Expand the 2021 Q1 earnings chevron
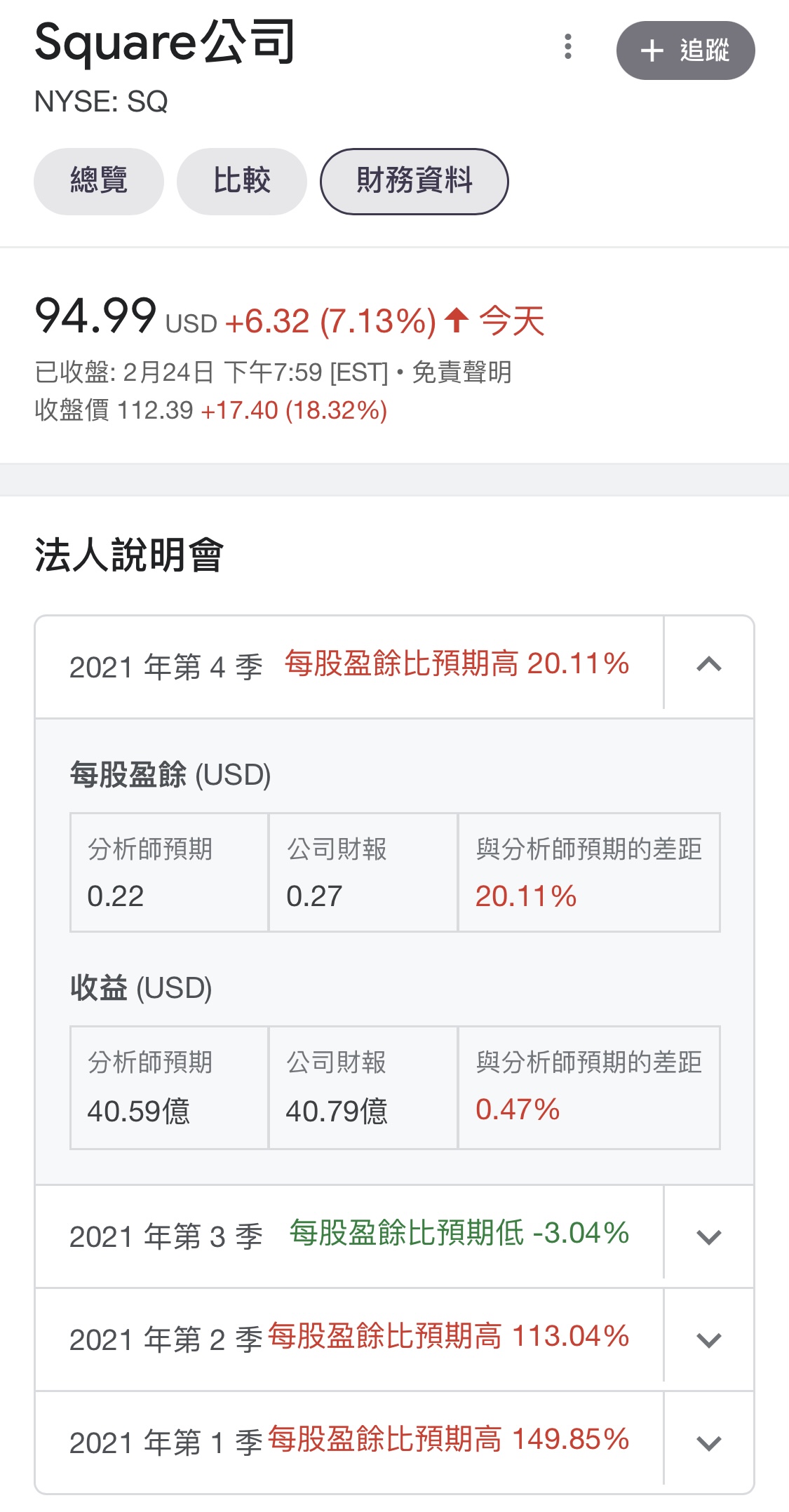Viewport: 789px width, 1512px height. (709, 1443)
